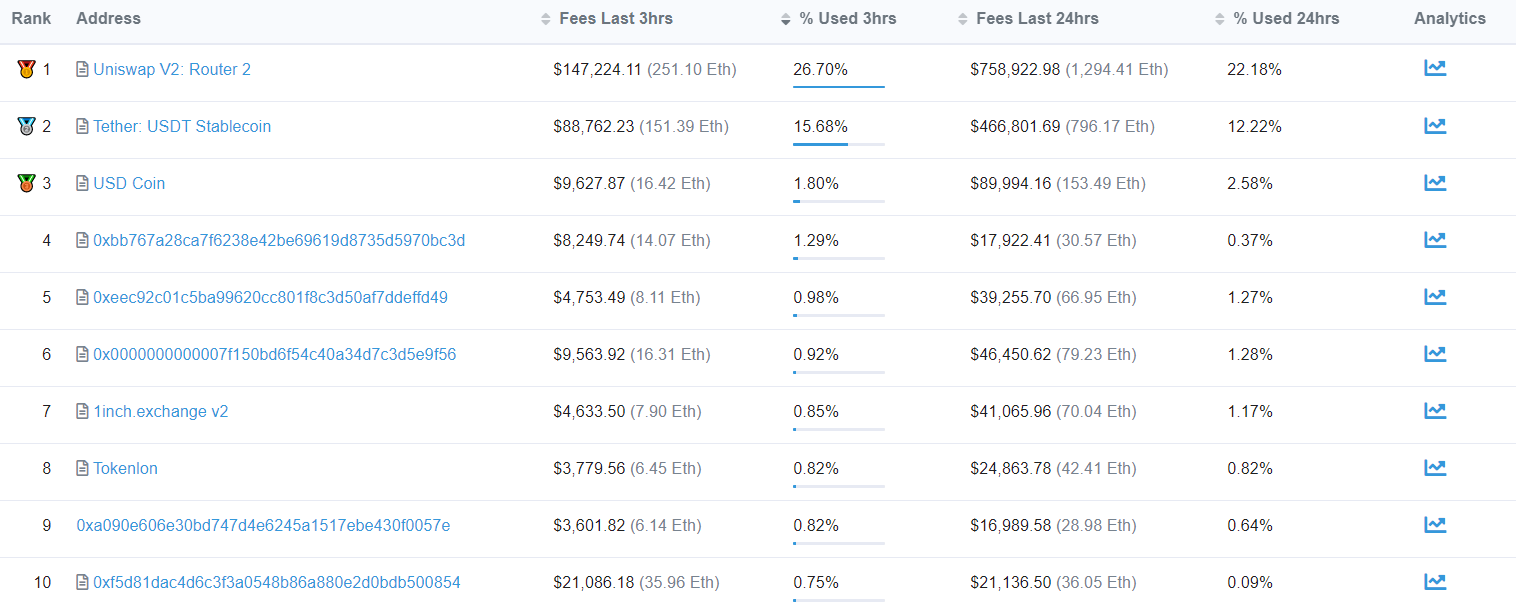Screen dimensions: 1524x610
Task: Open address 0x0000000000007f150bd6f54c40a34d7c3d5e9f56
Action: 275,354
